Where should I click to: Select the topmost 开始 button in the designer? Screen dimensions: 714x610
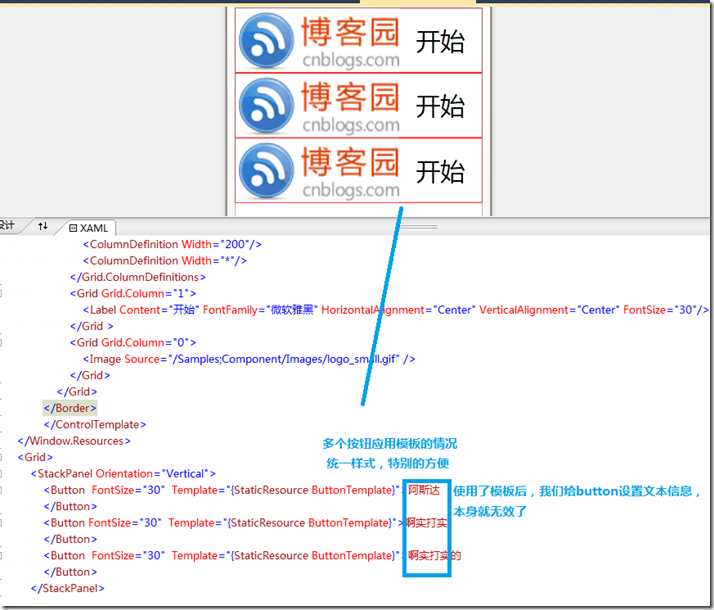[358, 40]
